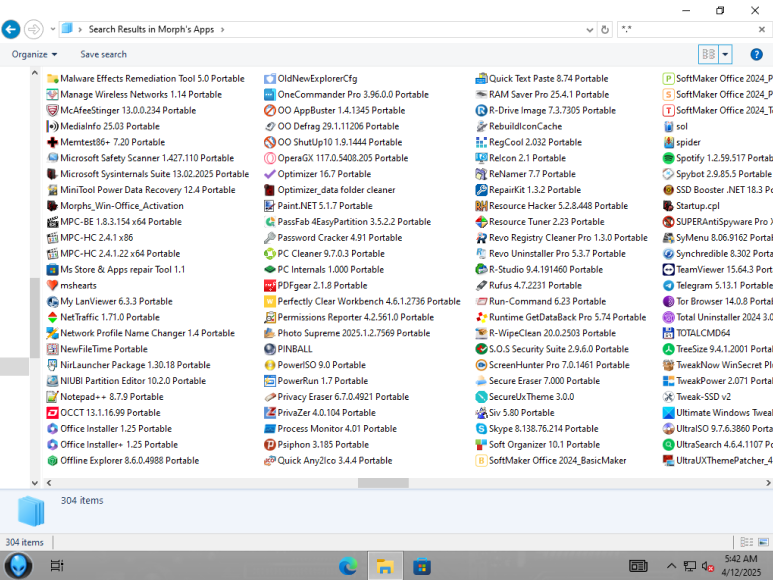Expand the recent locations dropdown arrow
This screenshot has height=580, width=773.
click(x=52, y=30)
